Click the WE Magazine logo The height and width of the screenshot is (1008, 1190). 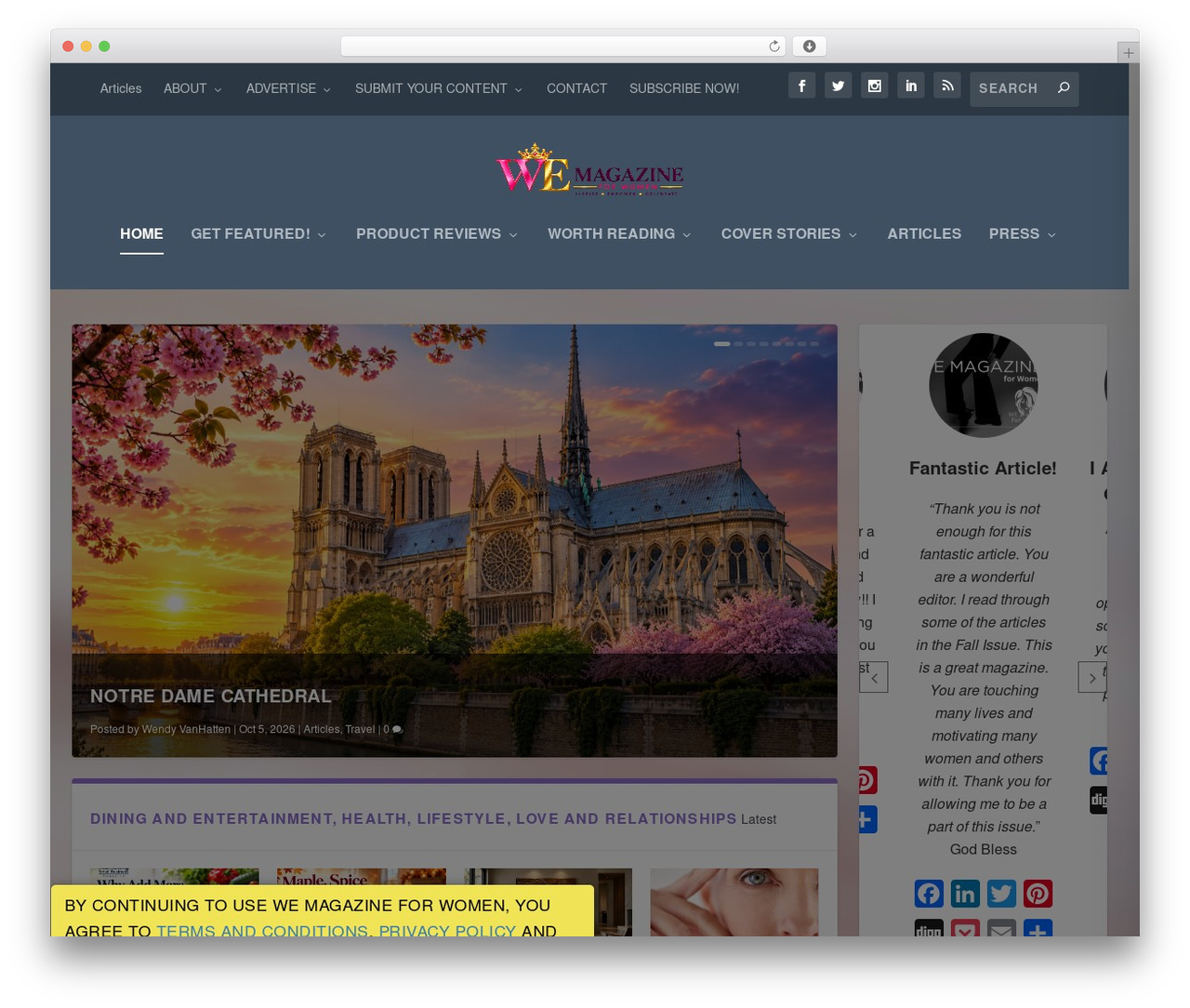pos(589,169)
